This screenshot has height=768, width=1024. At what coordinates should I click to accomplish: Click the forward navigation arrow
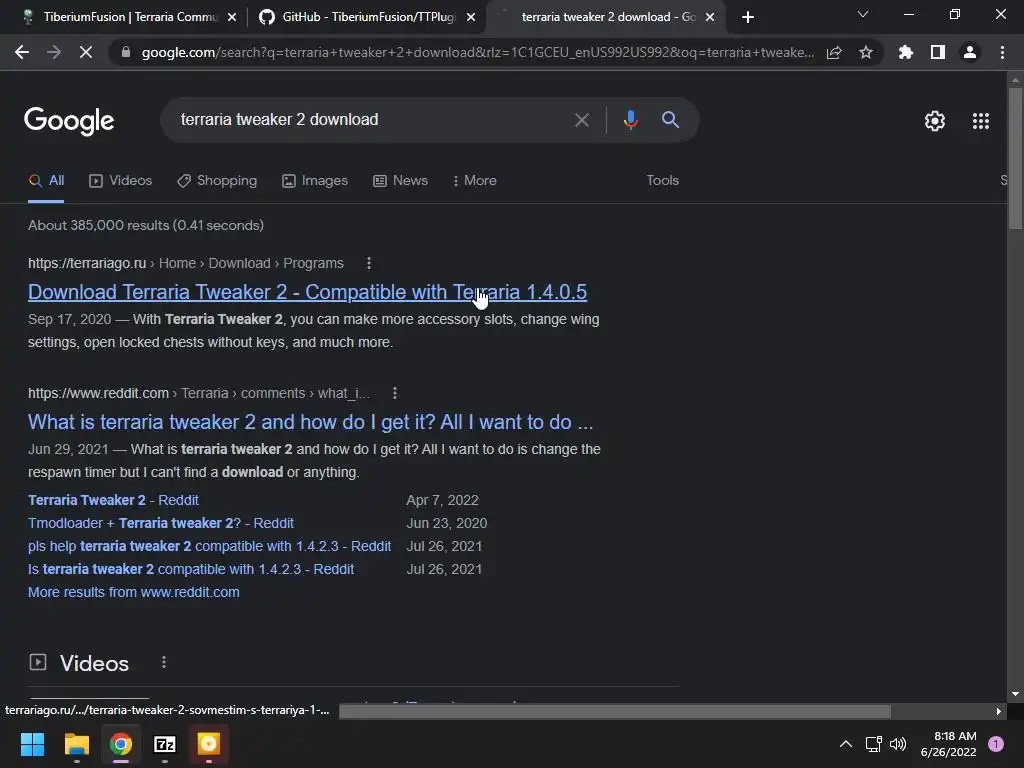[x=54, y=52]
